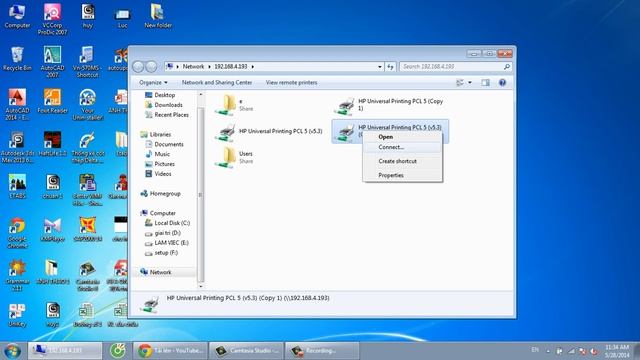Click Network and Sharing Center

(217, 82)
